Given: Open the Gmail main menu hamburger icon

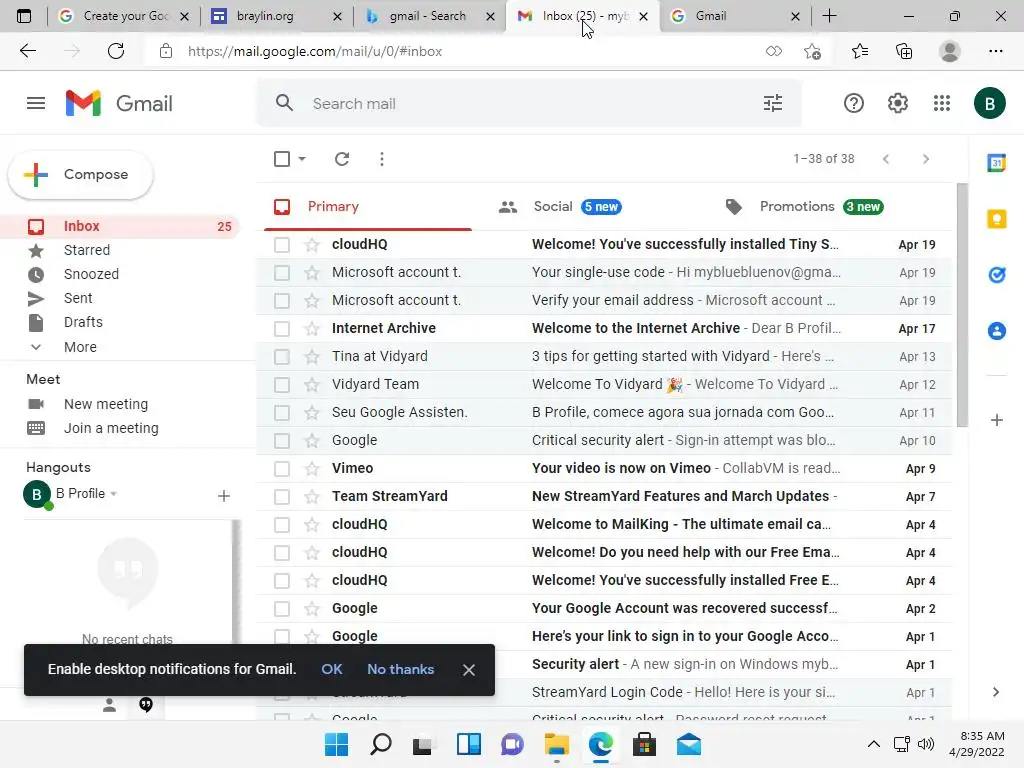Looking at the screenshot, I should click(36, 103).
